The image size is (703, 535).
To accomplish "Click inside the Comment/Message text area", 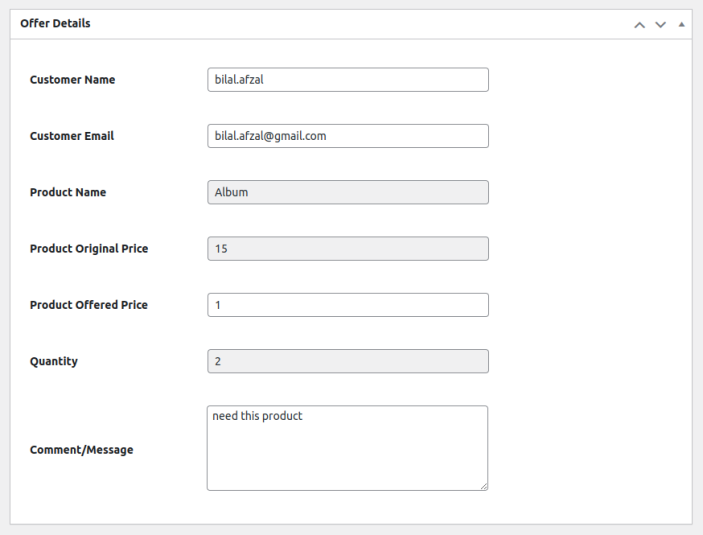I will tap(347, 448).
